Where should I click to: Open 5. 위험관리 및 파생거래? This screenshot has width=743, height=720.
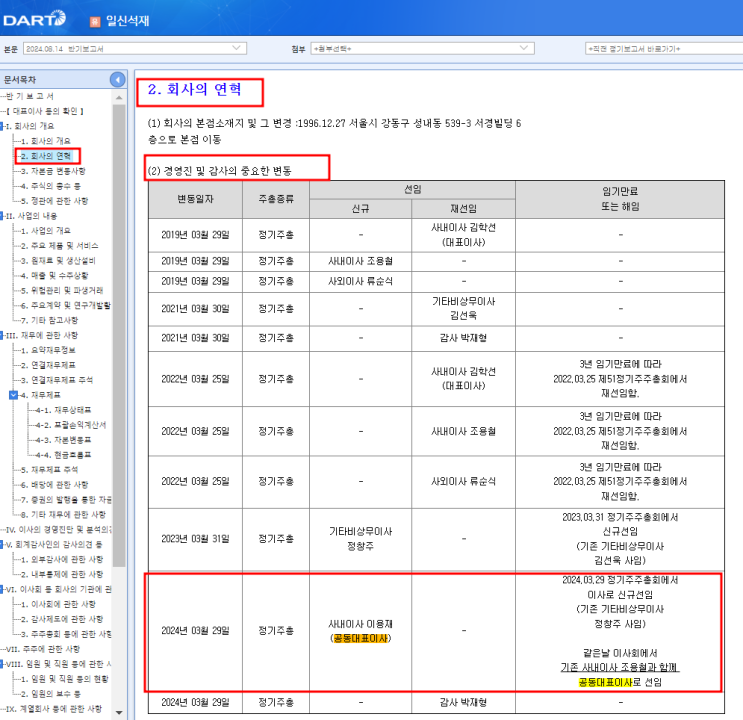(62, 291)
